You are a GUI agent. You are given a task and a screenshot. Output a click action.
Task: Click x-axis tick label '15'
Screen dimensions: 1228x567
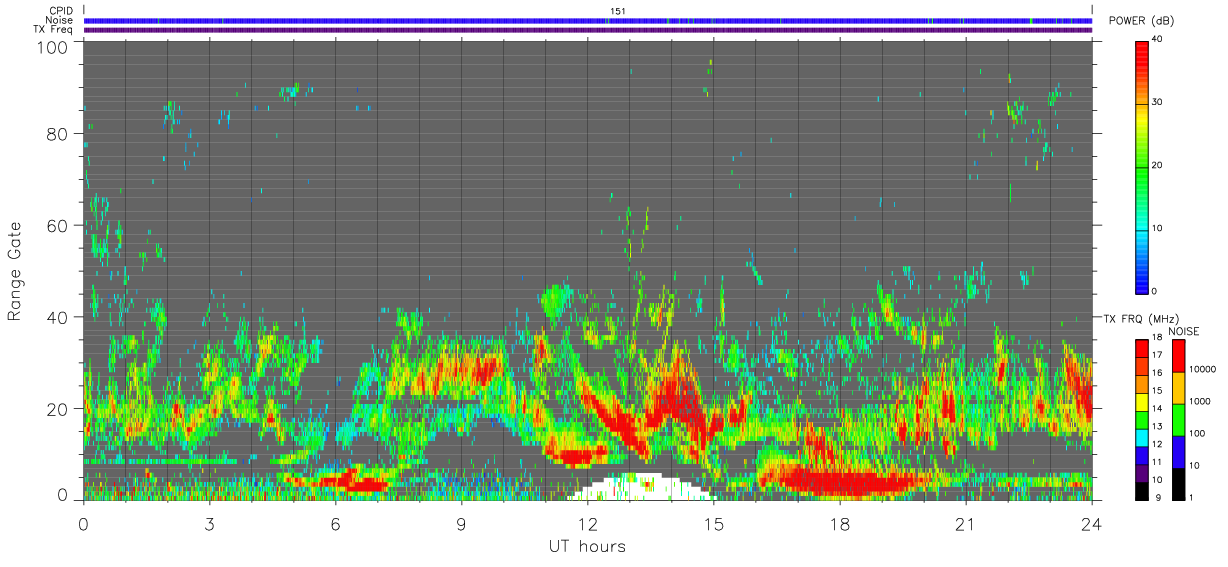[713, 524]
